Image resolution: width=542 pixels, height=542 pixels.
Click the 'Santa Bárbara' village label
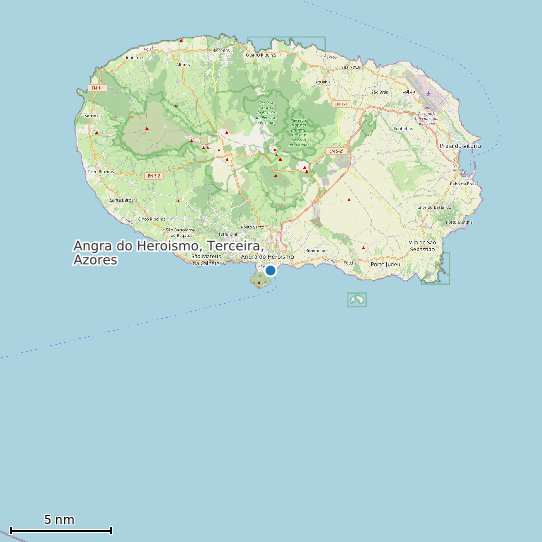(x=123, y=200)
